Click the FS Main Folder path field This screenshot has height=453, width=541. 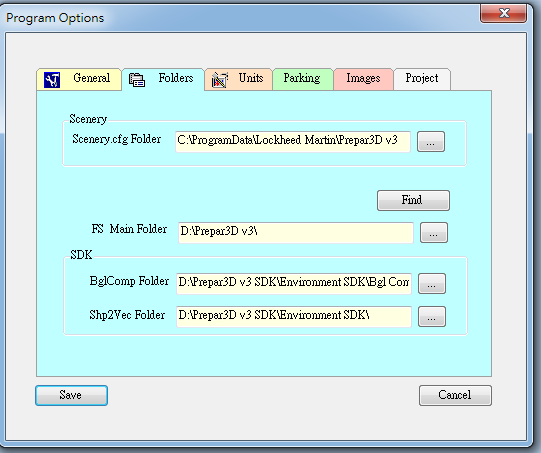coord(296,233)
